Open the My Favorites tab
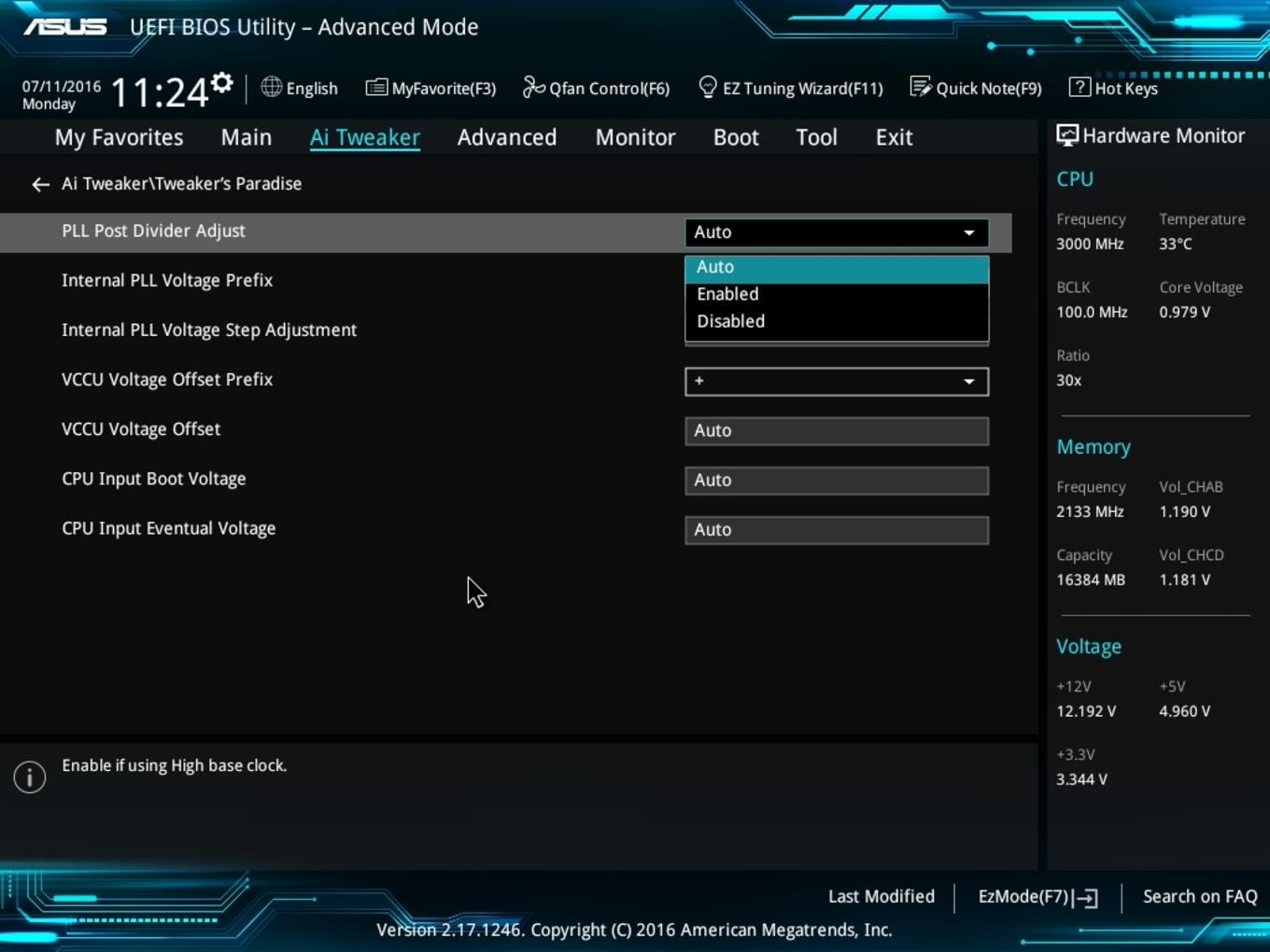The width and height of the screenshot is (1270, 952). point(119,137)
